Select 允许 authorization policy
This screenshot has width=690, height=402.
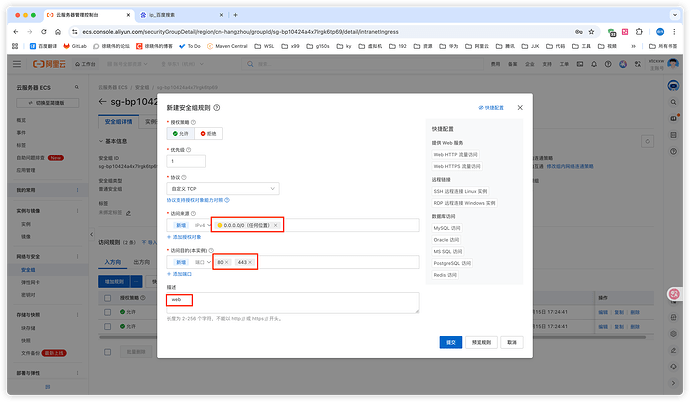pos(182,133)
